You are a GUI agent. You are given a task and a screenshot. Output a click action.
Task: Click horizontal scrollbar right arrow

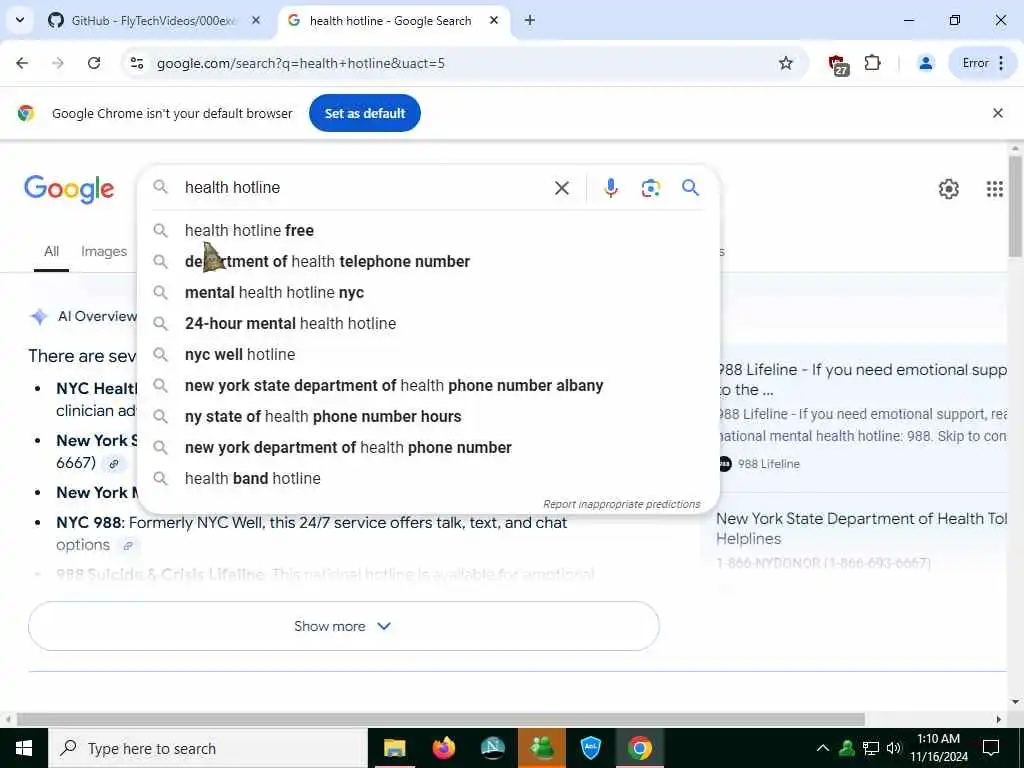coord(999,719)
